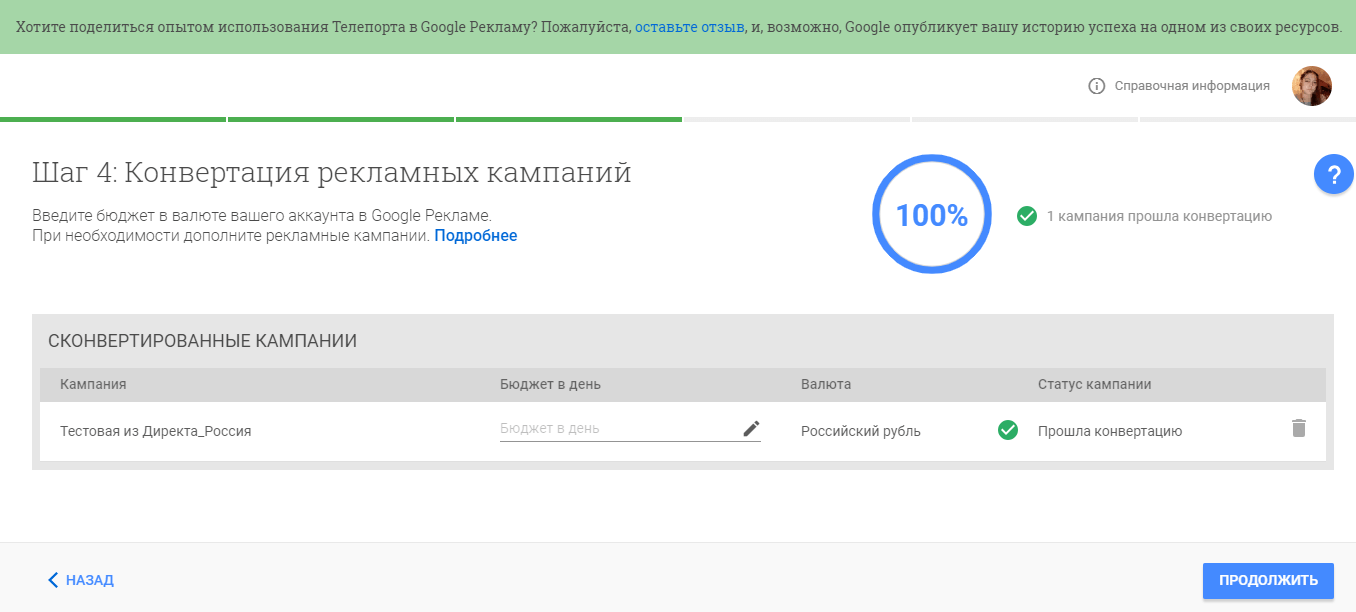This screenshot has height=612, width=1356.
Task: Click the green checkmark in the status column
Action: pos(1009,428)
